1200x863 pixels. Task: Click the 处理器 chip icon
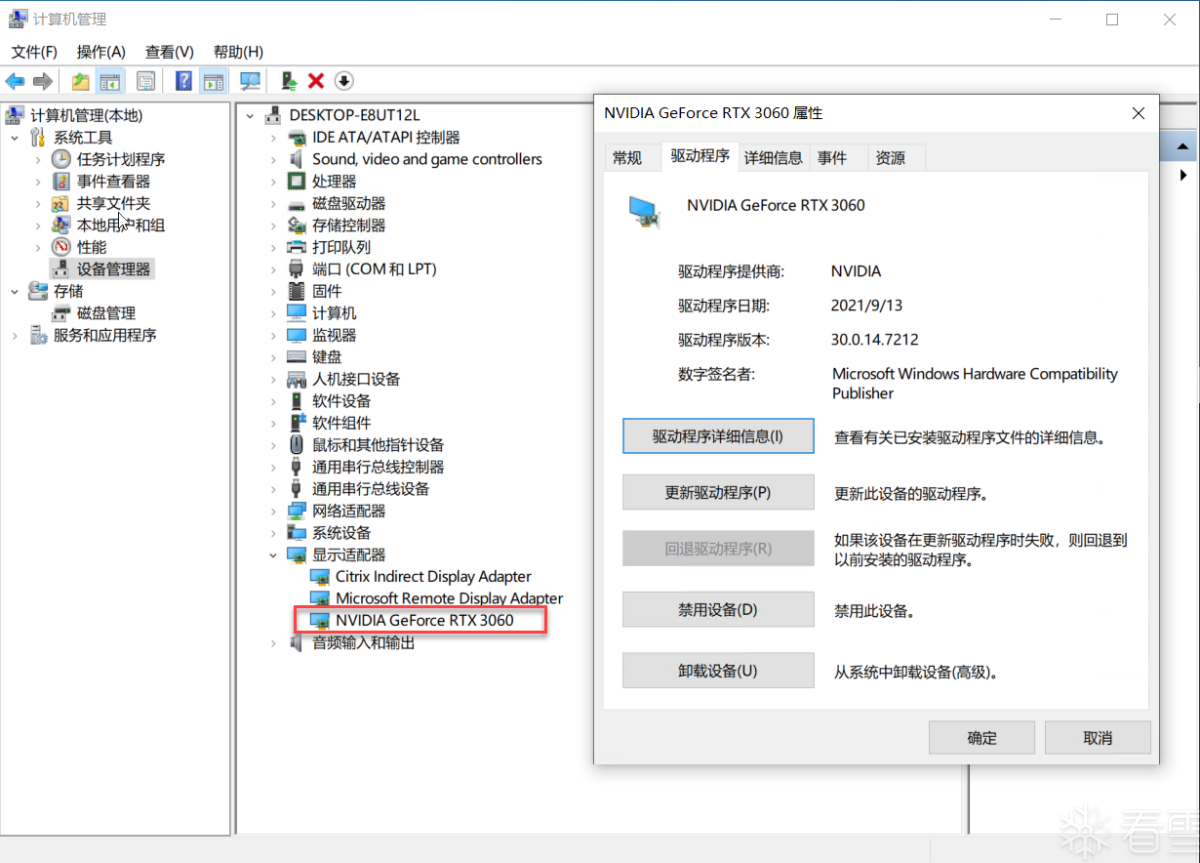[x=296, y=181]
